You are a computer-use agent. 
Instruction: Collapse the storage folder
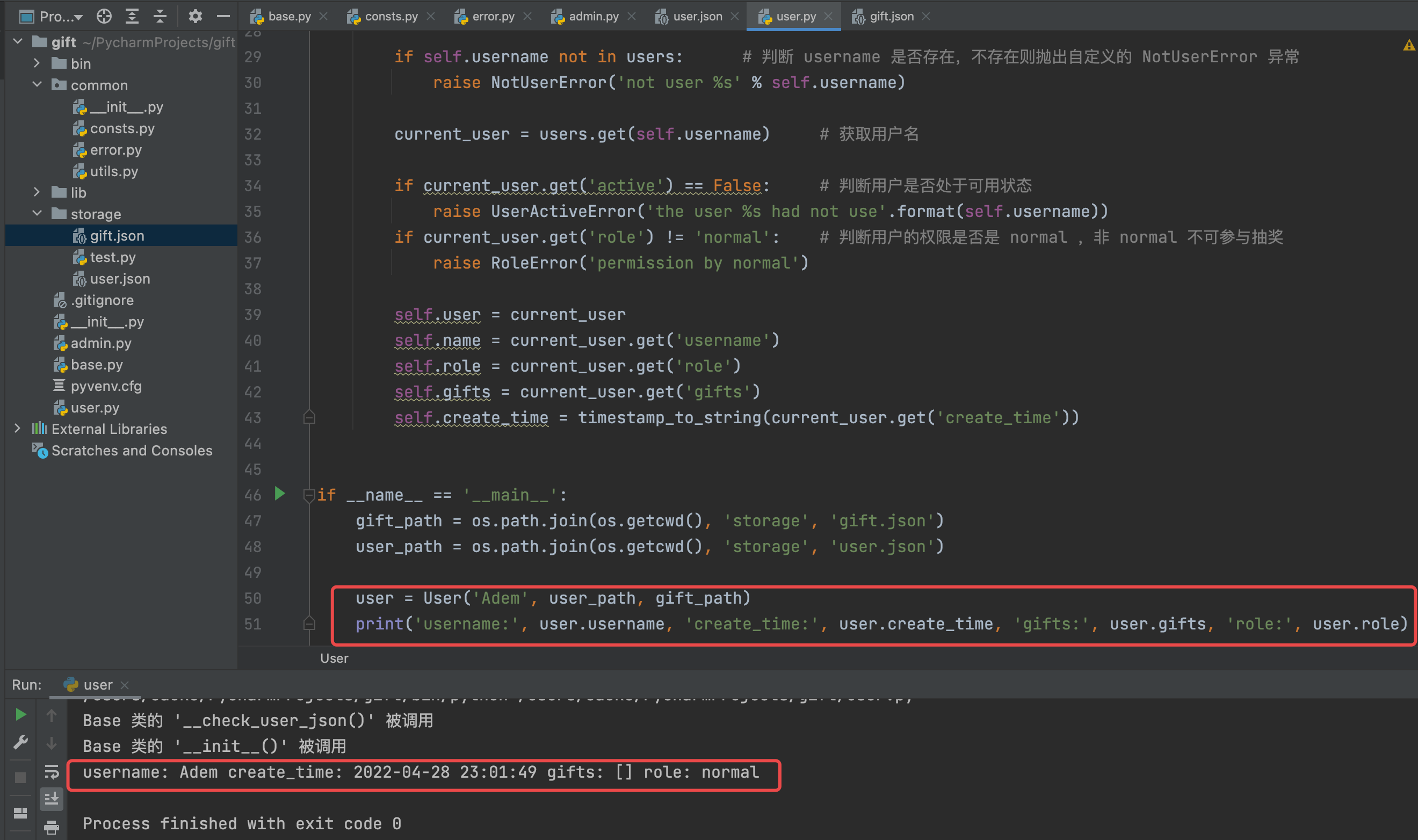coord(37,213)
